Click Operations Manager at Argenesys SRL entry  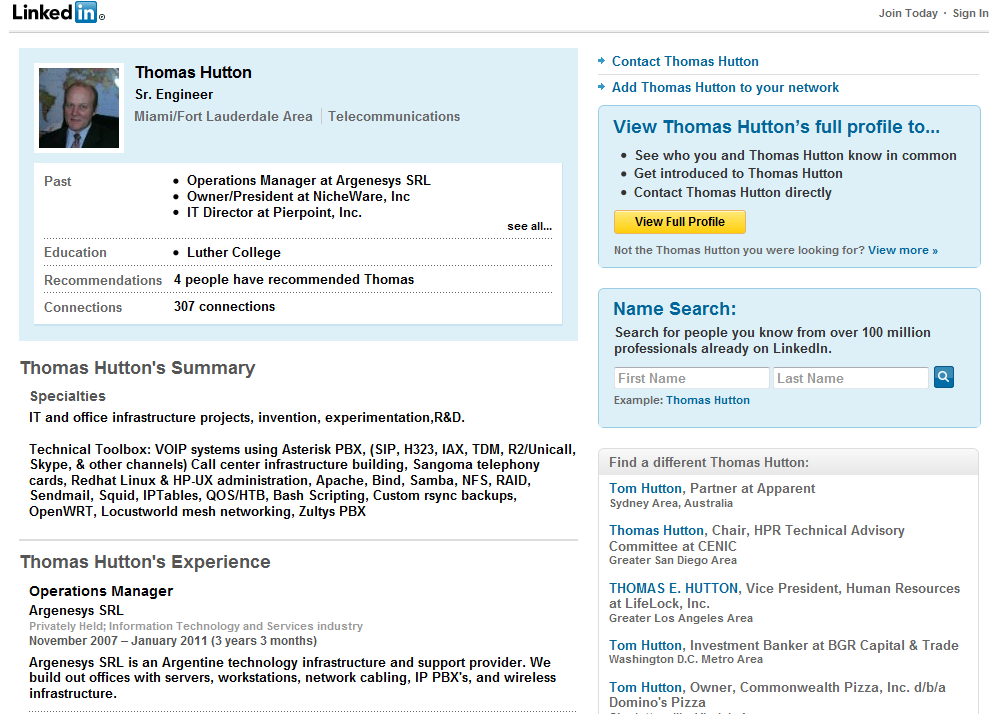tap(308, 181)
